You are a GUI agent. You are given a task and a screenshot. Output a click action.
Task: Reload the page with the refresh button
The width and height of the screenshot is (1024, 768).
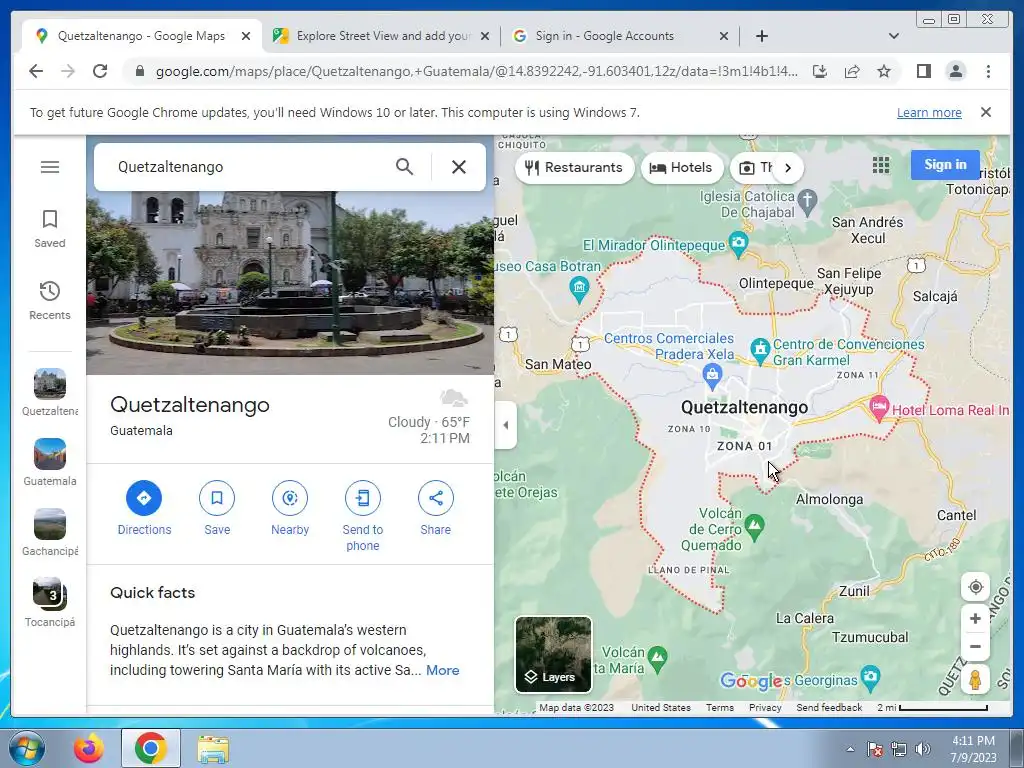(x=100, y=71)
